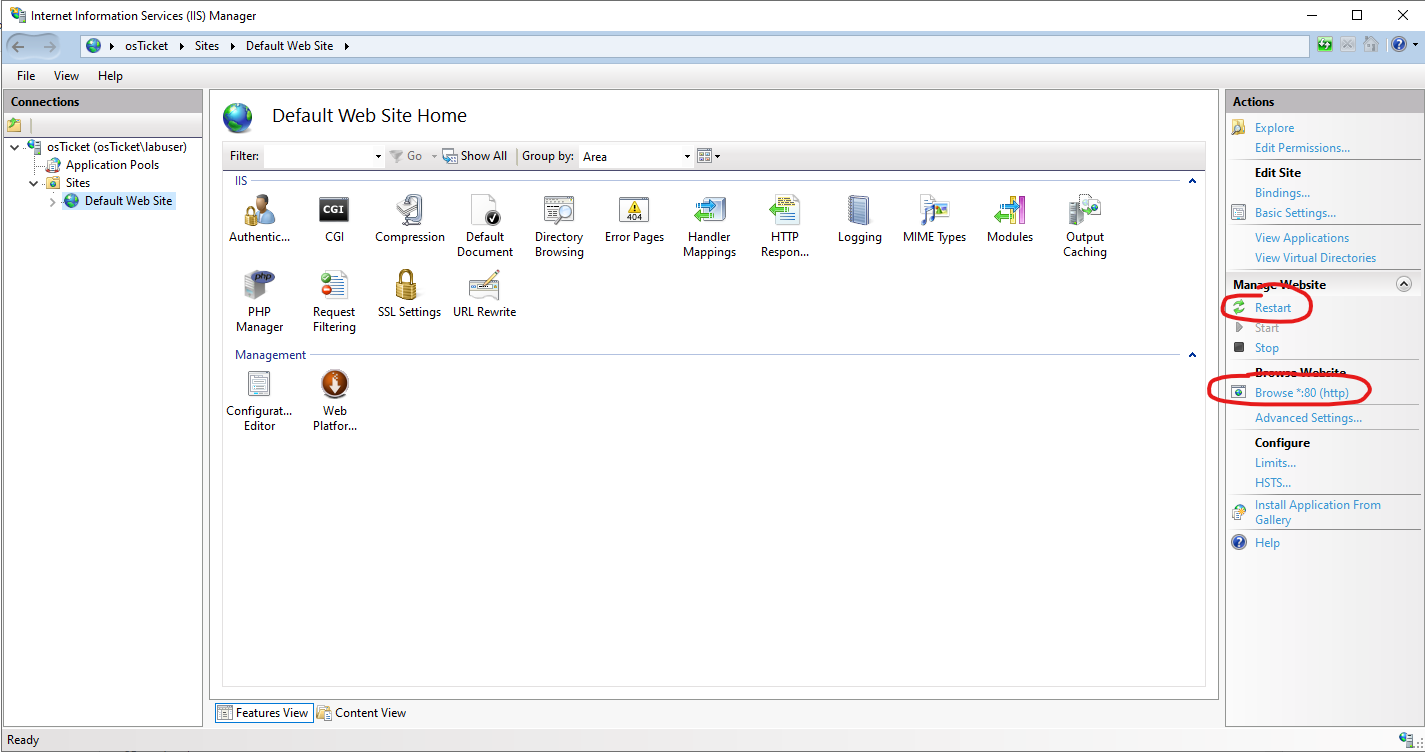Open Limits... configure link
Viewport: 1425px width, 752px height.
(1275, 463)
